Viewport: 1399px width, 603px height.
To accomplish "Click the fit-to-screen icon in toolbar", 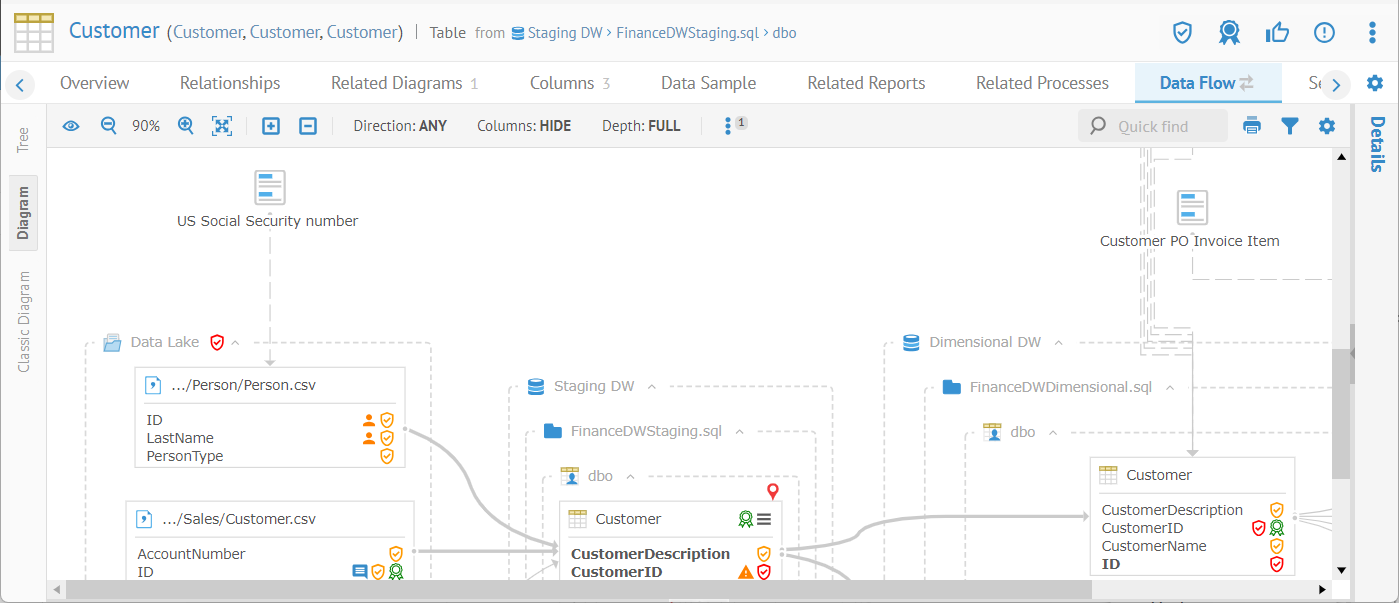I will pos(222,126).
